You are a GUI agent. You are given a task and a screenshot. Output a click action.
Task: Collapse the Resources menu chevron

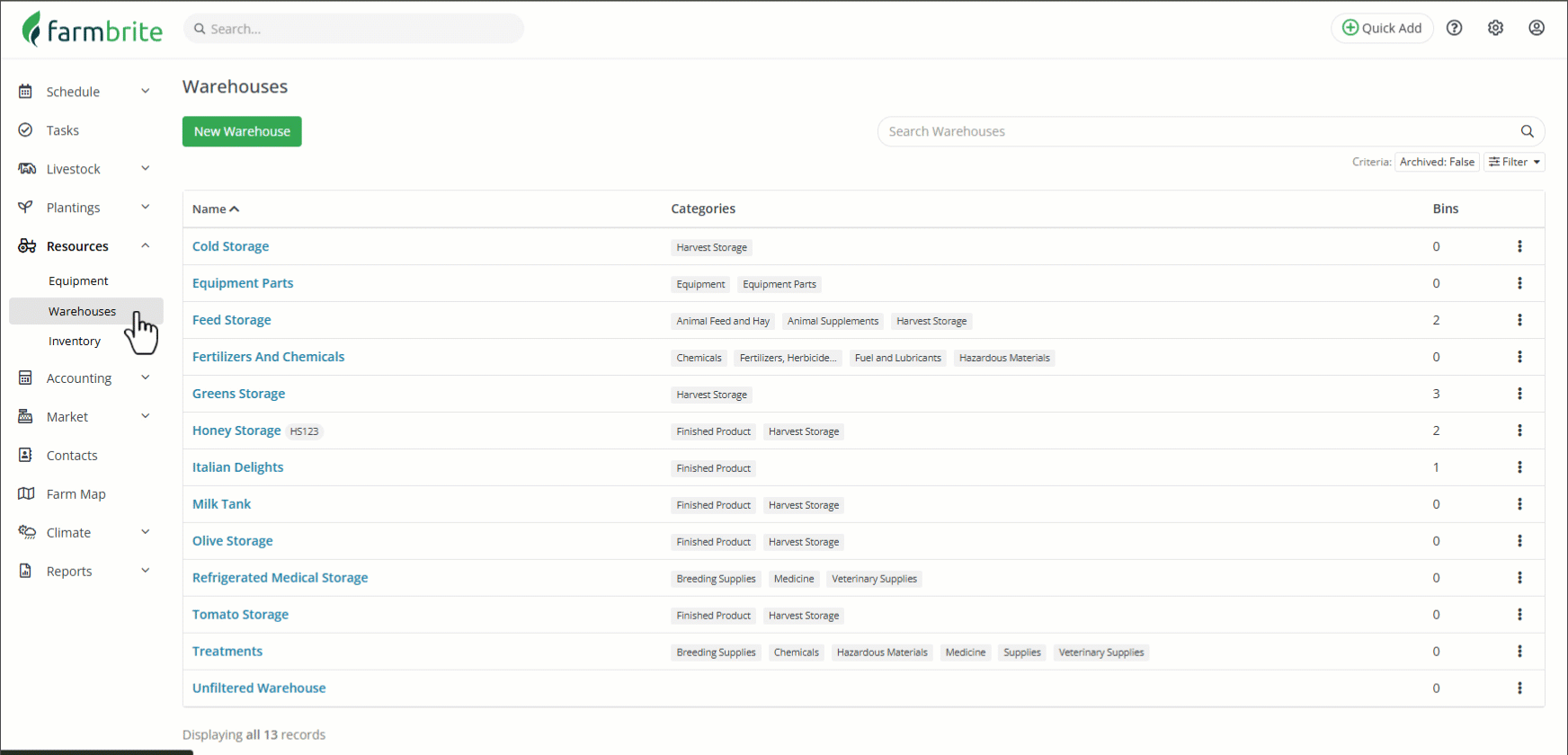click(146, 245)
